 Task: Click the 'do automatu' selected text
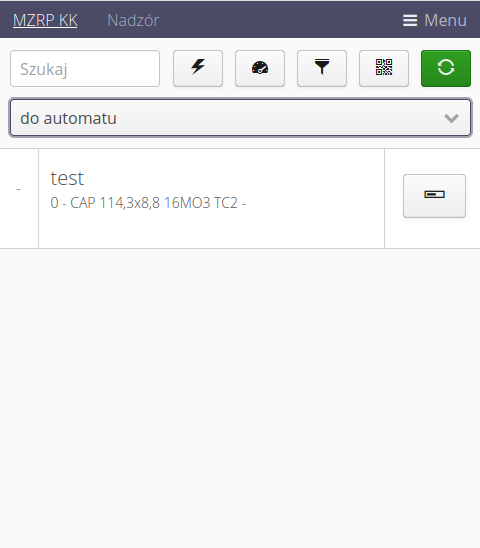[69, 118]
